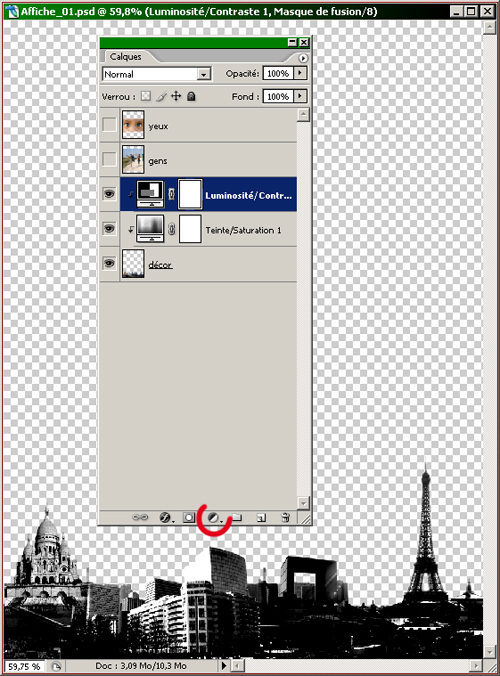This screenshot has height=676, width=500.
Task: Click the zoom 59,75 % field
Action: click(x=24, y=667)
